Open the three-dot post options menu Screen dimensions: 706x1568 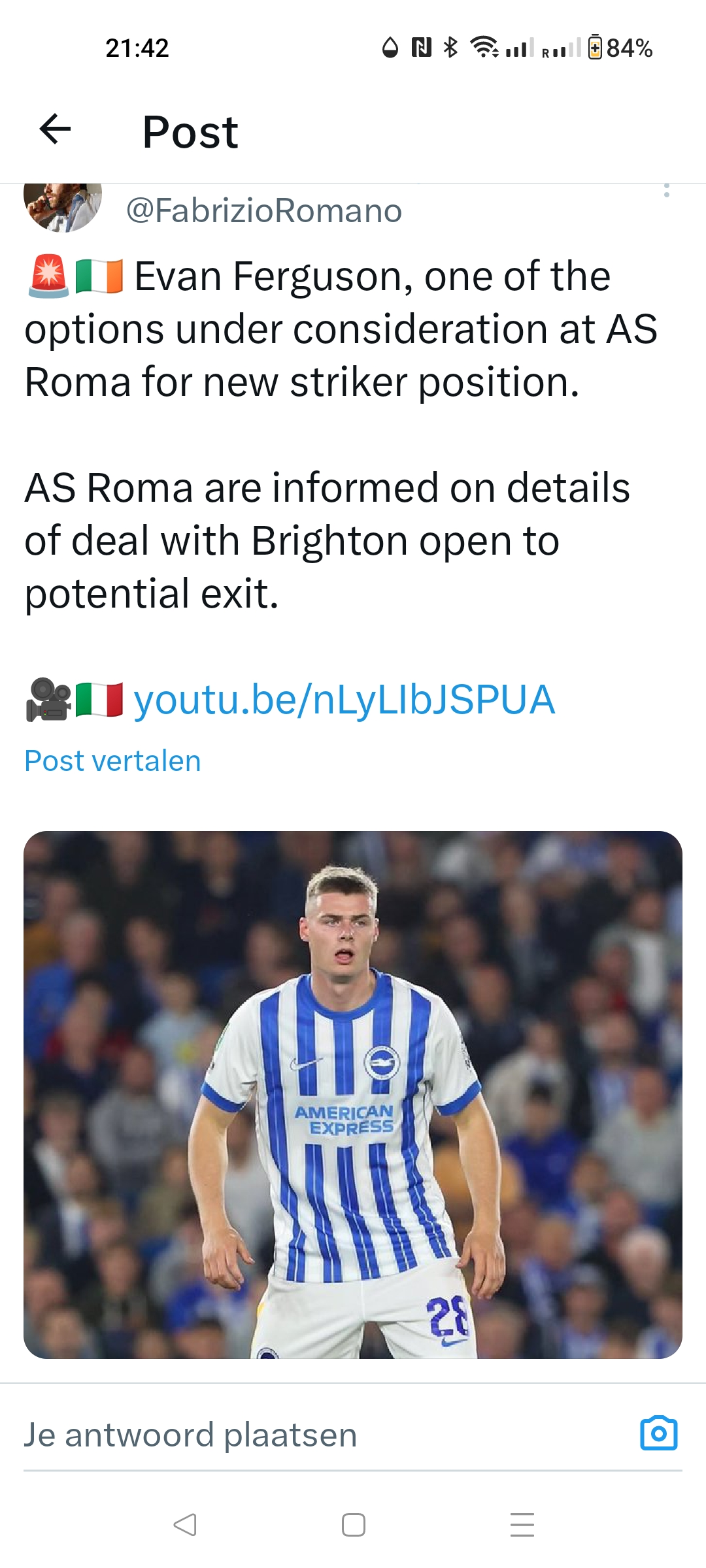point(666,190)
